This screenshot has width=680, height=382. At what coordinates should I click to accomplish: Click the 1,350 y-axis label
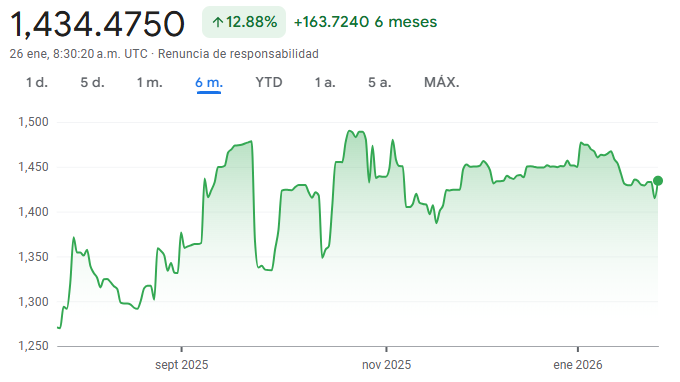click(x=33, y=257)
